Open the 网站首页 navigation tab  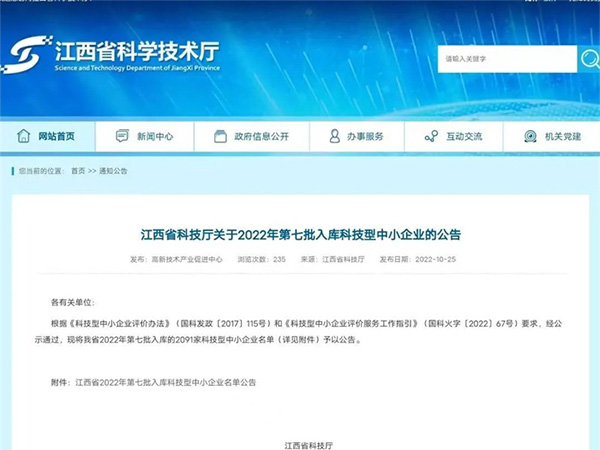(x=56, y=136)
